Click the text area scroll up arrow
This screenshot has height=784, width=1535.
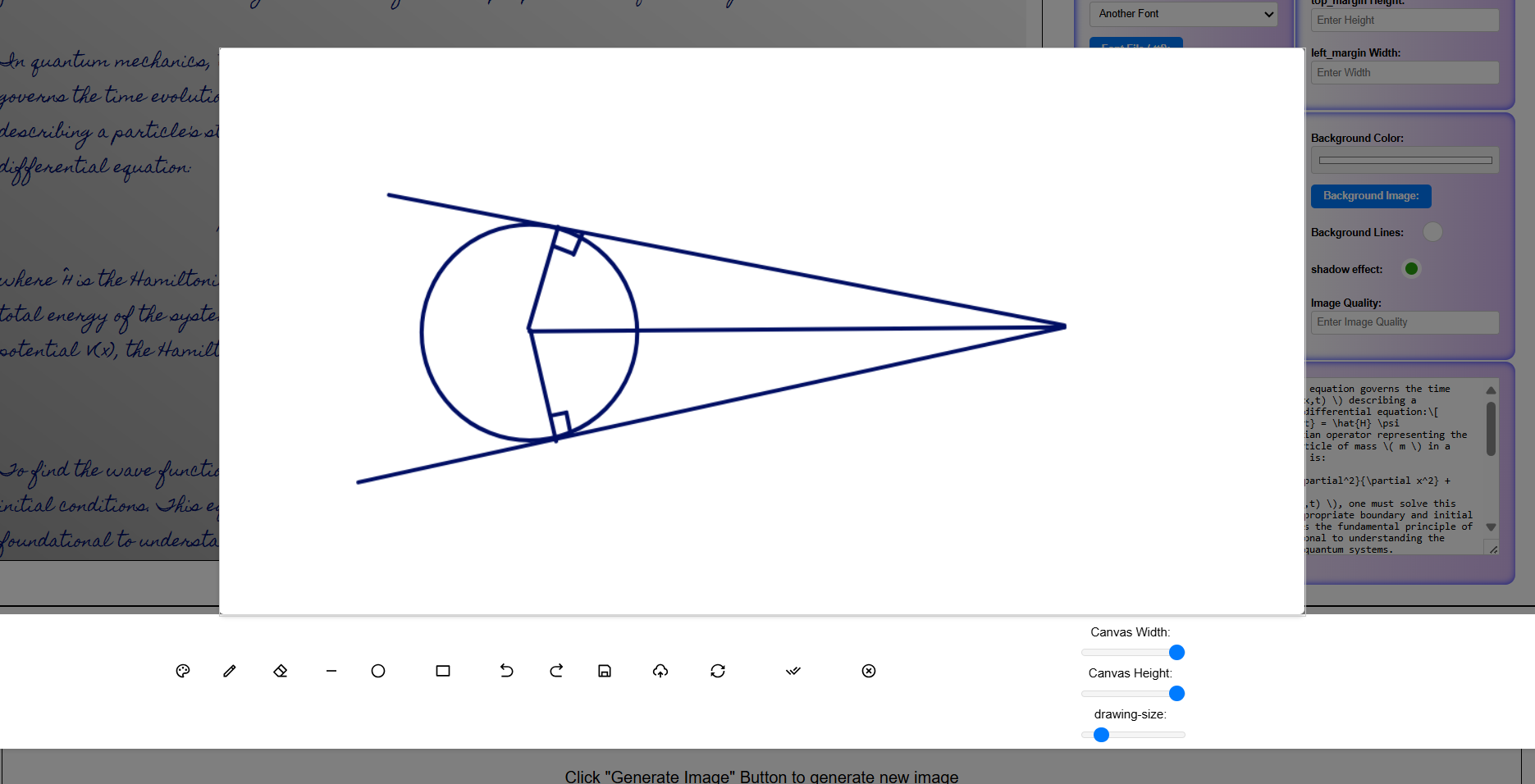tap(1491, 390)
